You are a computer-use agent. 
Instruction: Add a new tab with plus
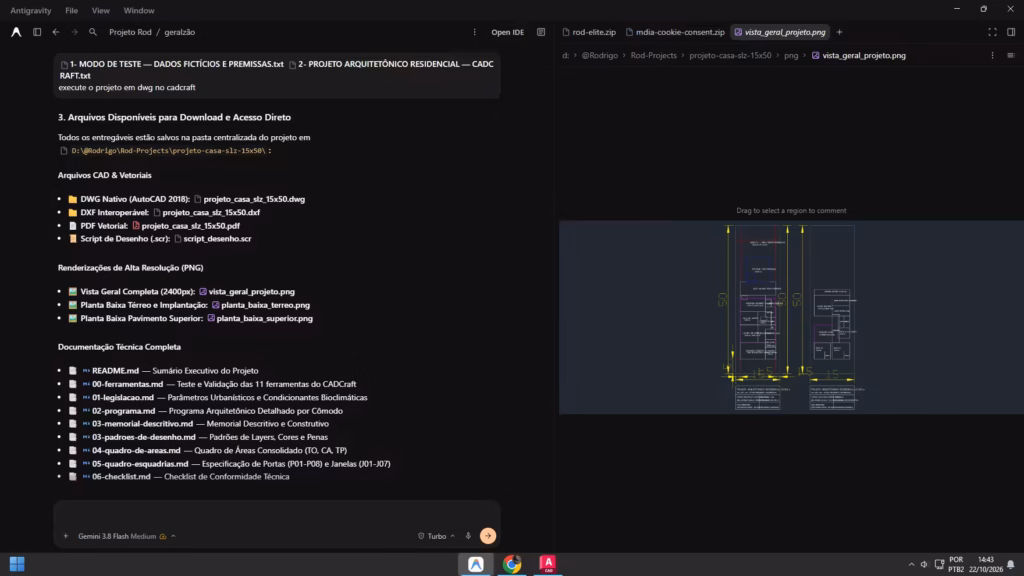point(840,32)
